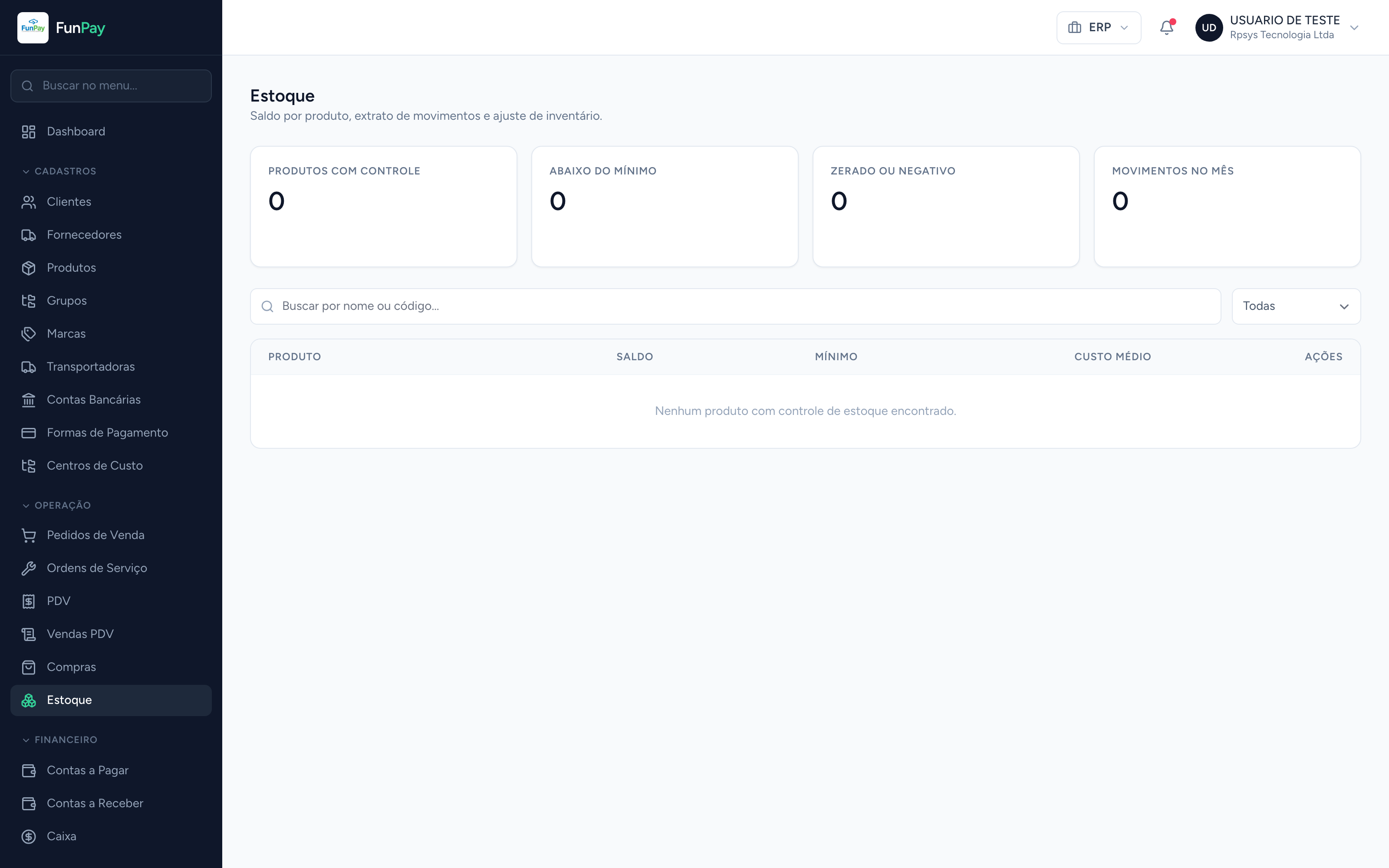Open the ERP module dropdown
Viewport: 1389px width, 868px height.
[x=1099, y=27]
